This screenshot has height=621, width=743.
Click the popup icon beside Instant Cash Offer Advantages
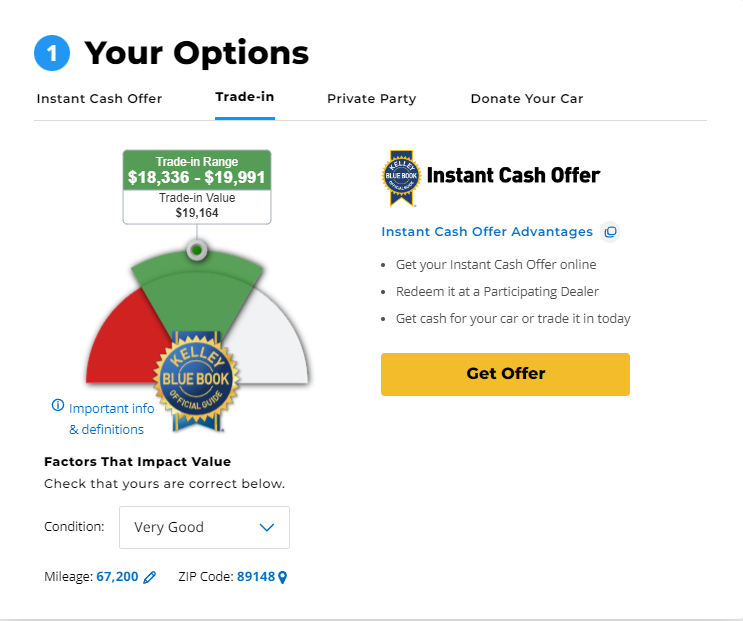(x=610, y=232)
